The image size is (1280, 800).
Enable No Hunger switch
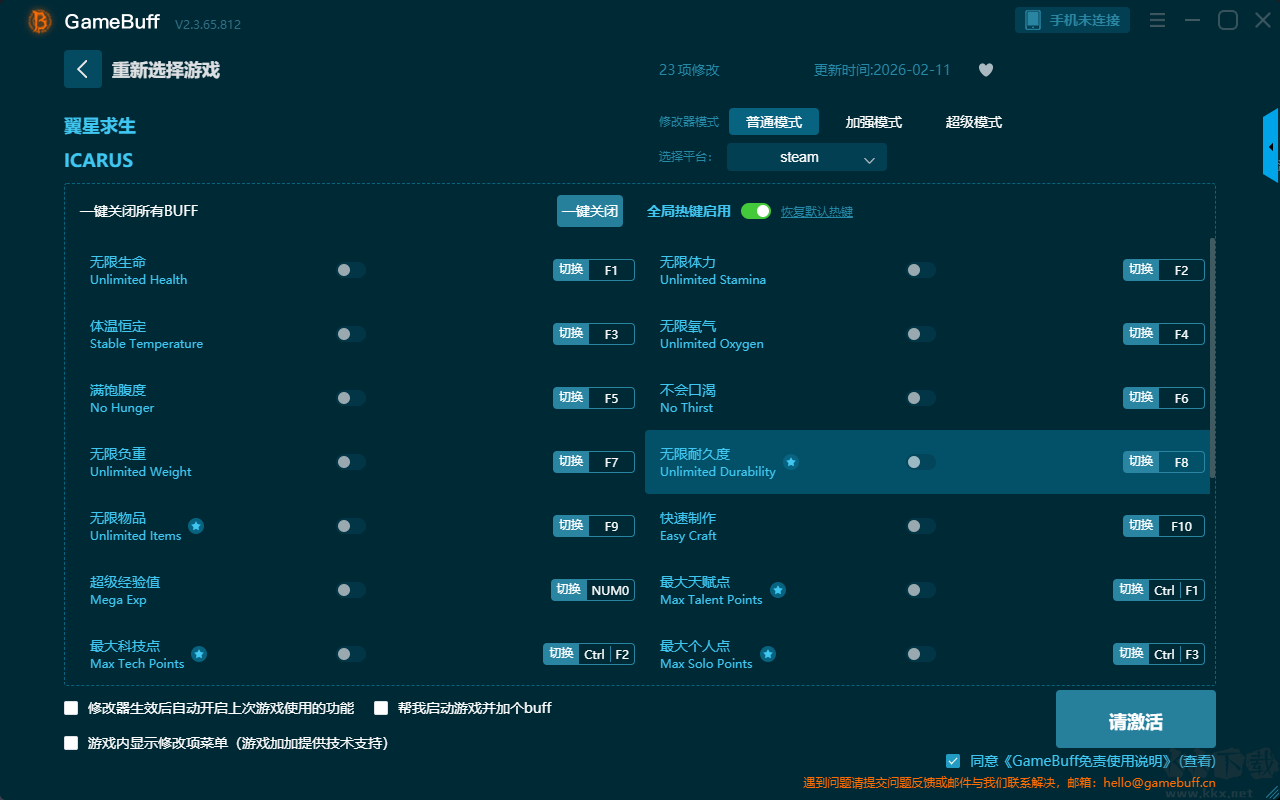click(351, 398)
